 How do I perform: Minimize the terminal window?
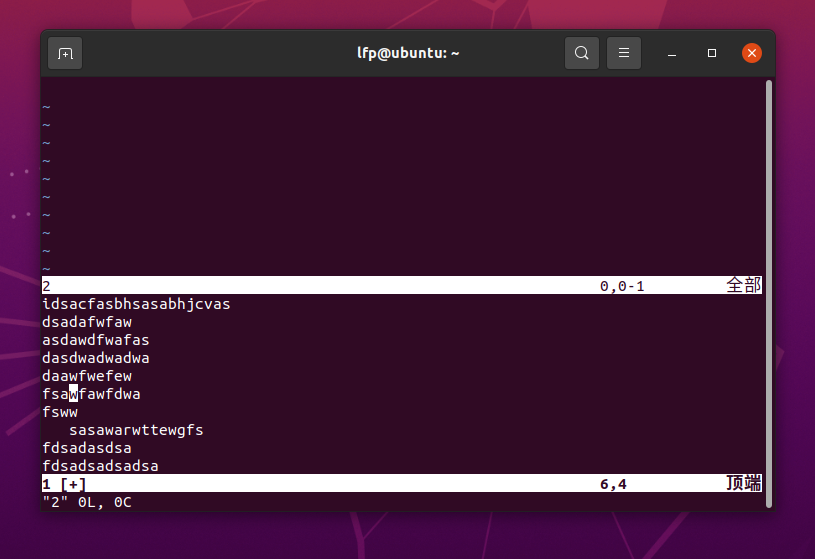tap(672, 53)
